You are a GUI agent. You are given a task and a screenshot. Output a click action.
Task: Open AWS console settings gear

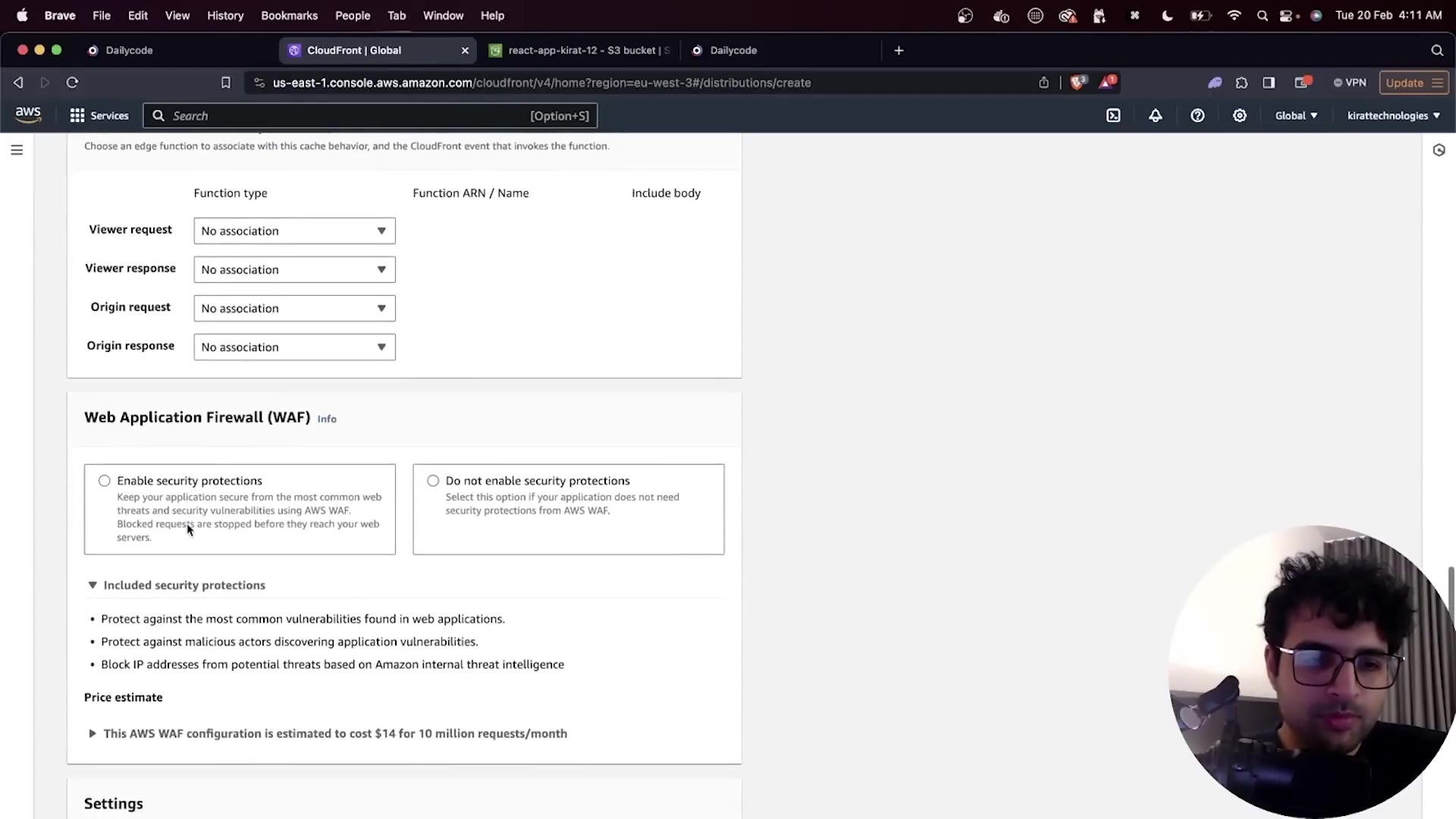click(x=1240, y=115)
